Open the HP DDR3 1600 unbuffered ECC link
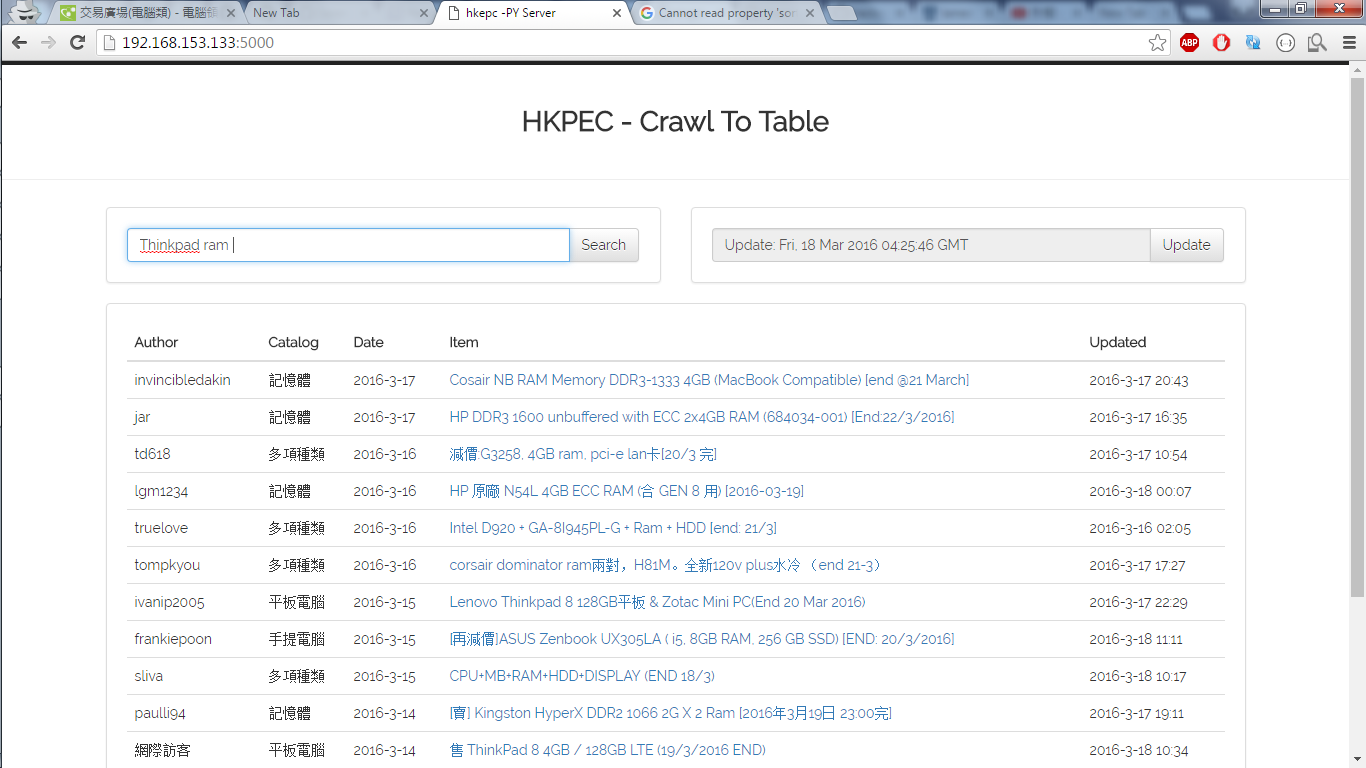Image resolution: width=1366 pixels, height=768 pixels. pyautogui.click(x=702, y=417)
